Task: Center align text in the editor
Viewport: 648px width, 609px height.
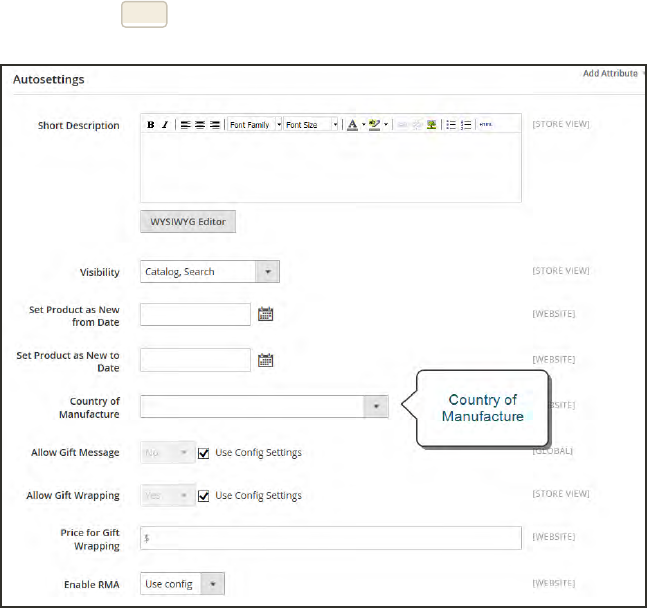Action: 200,125
